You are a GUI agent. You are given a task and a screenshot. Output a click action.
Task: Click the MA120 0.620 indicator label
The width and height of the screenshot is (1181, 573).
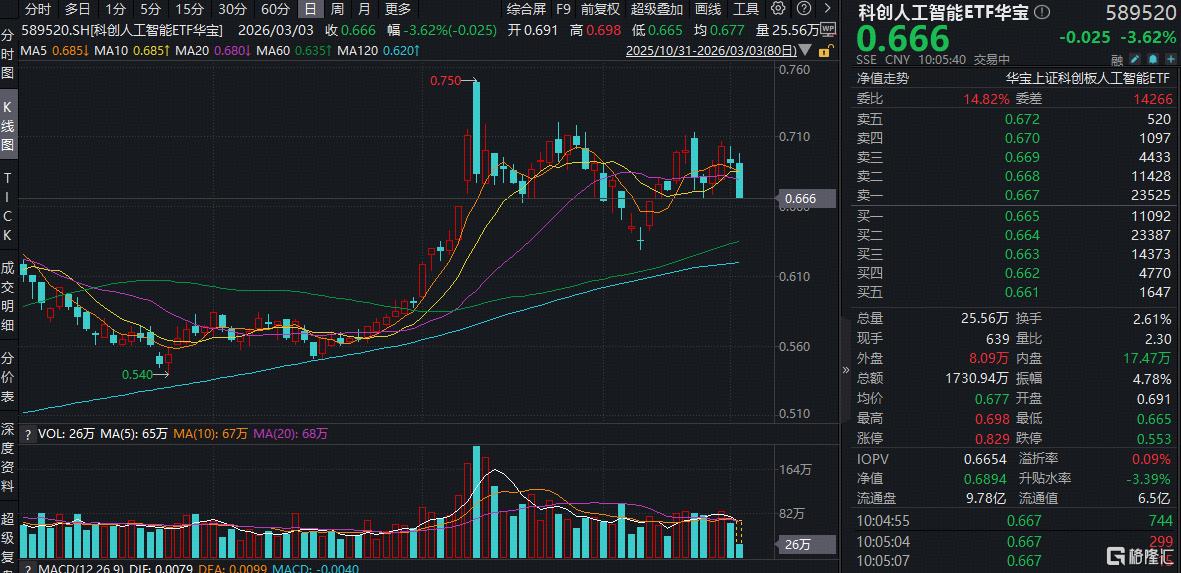[x=379, y=51]
